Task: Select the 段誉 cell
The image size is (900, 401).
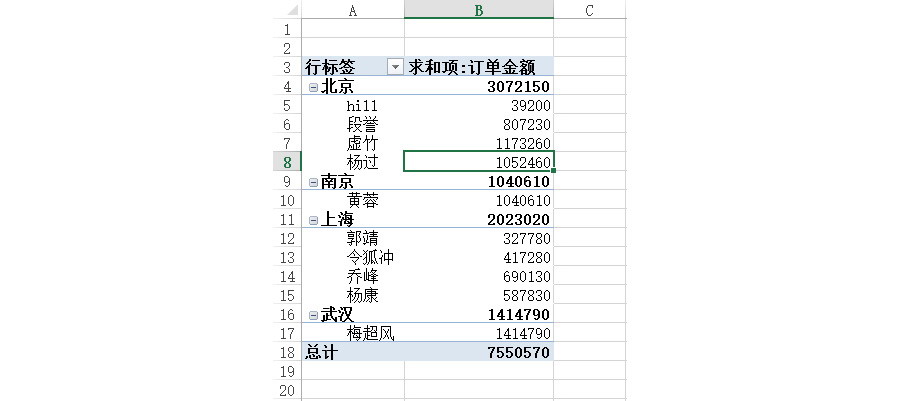Action: click(x=352, y=124)
